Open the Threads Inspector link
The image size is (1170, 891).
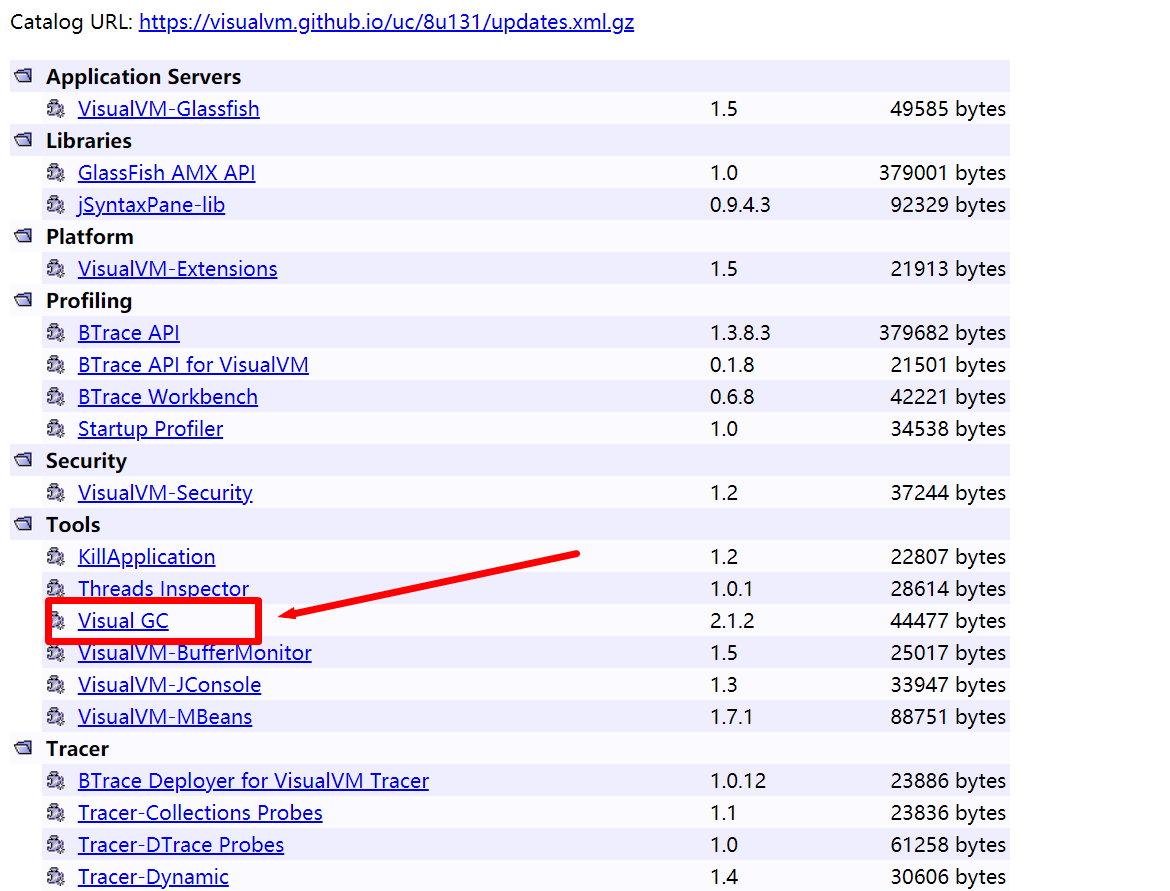(x=163, y=589)
